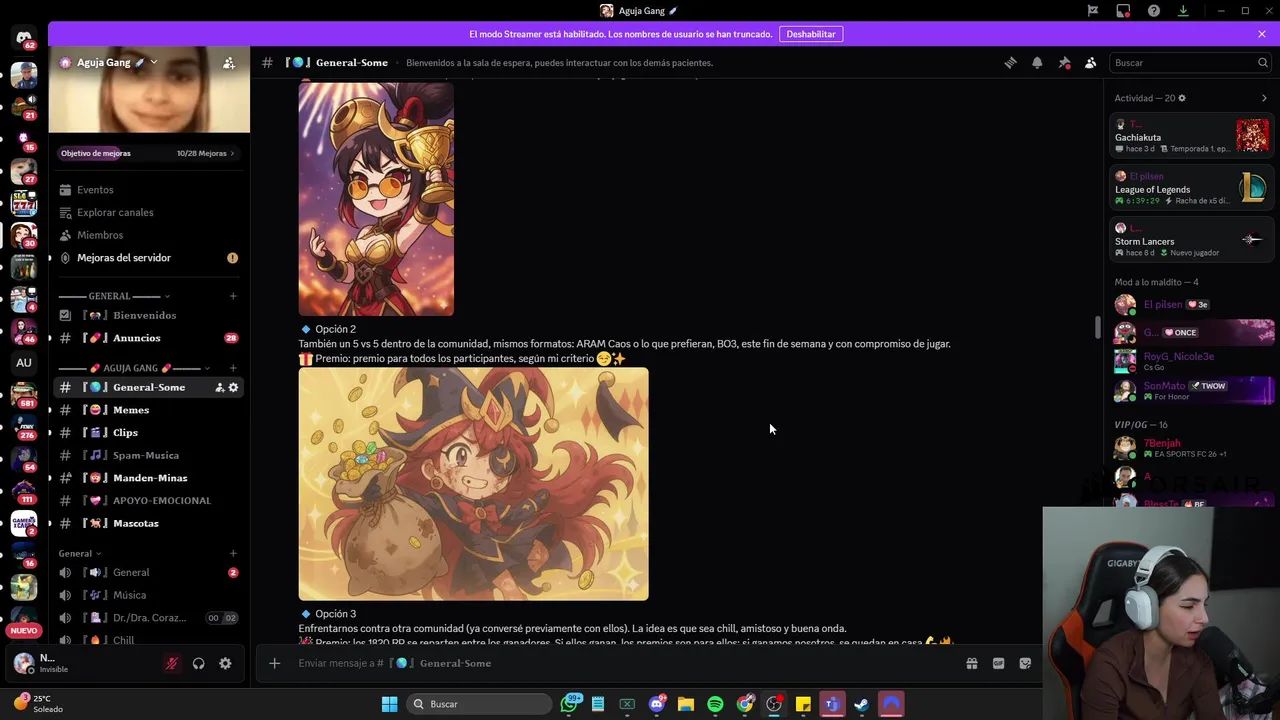
Task: Open Discord direct messages home icon
Action: [24, 38]
